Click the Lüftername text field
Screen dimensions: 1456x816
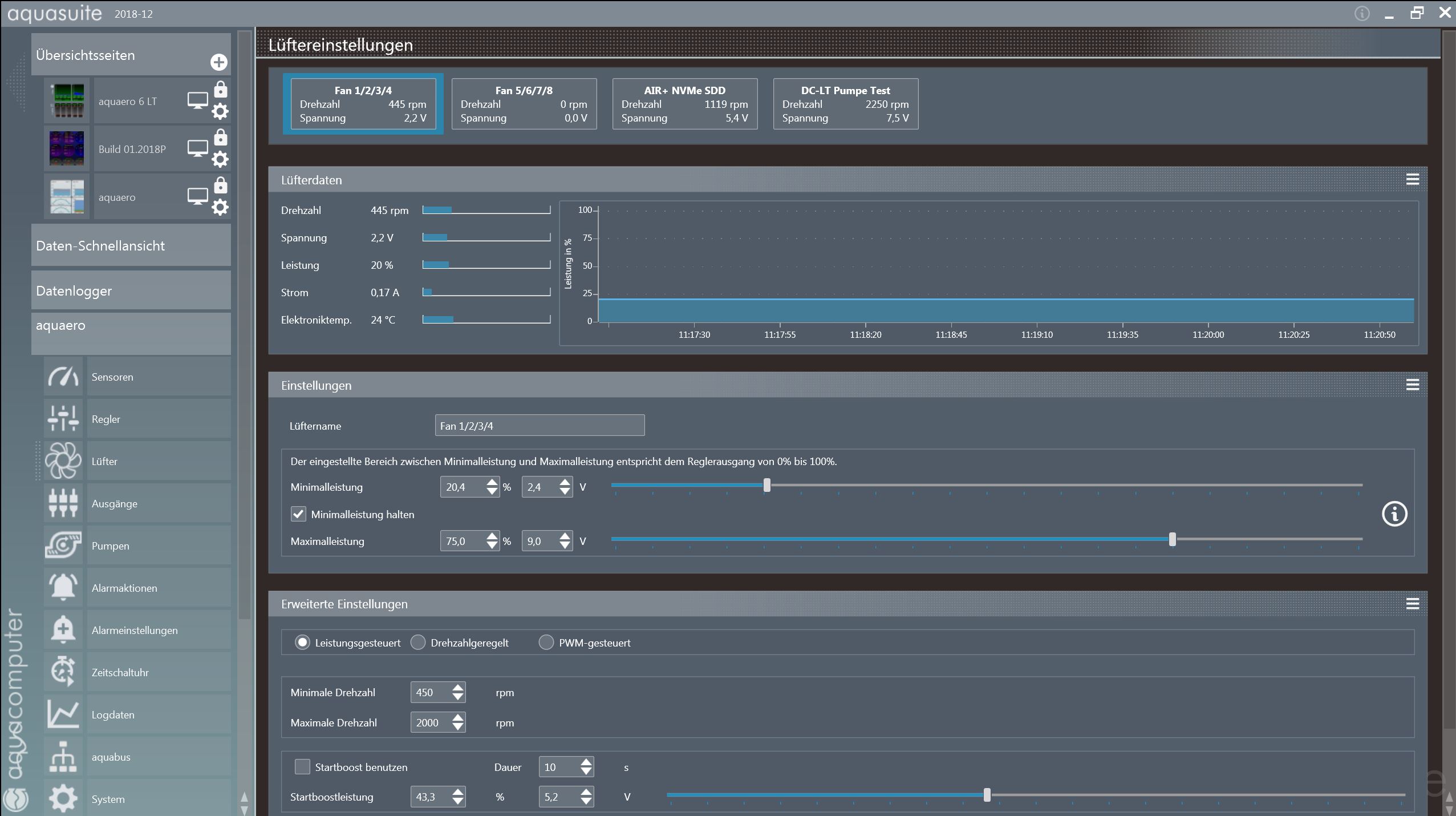540,425
